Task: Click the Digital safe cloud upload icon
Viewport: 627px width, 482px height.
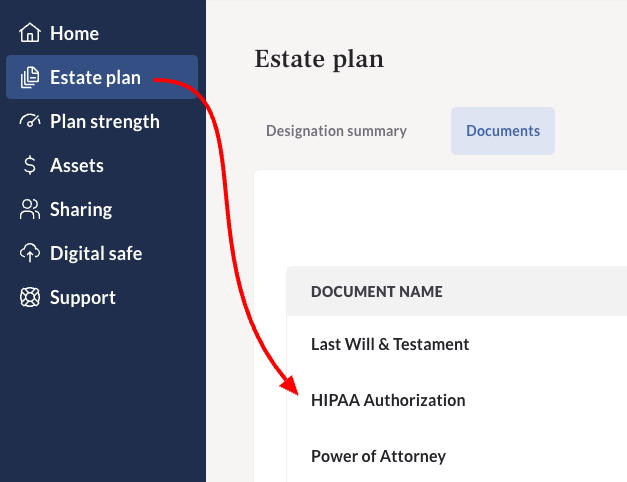Action: (x=30, y=253)
